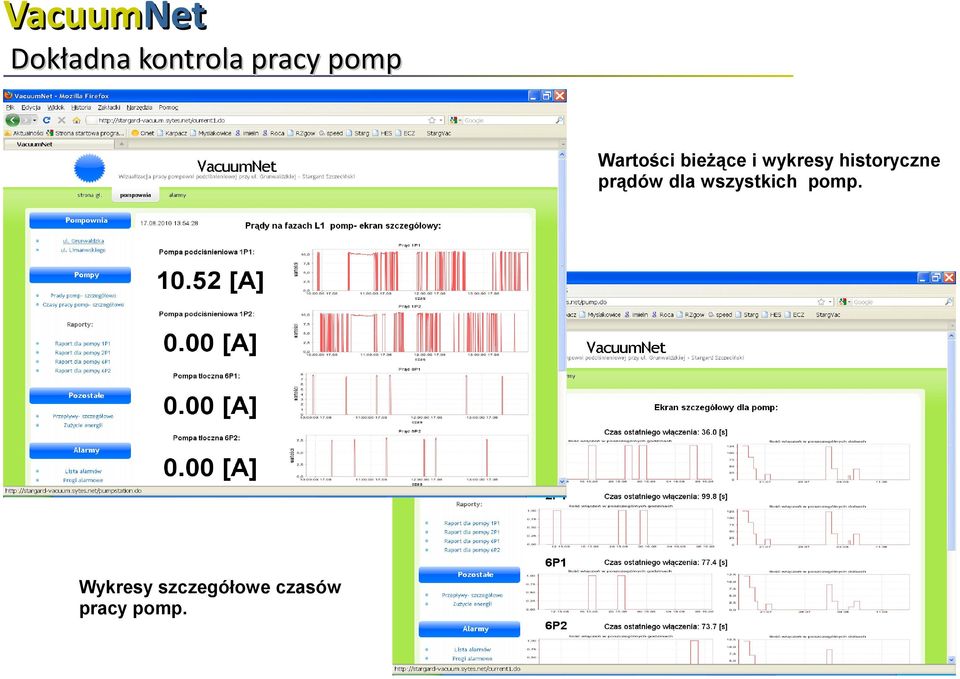Open the ul. Limanowskiego link
This screenshot has width=960, height=679.
click(83, 250)
